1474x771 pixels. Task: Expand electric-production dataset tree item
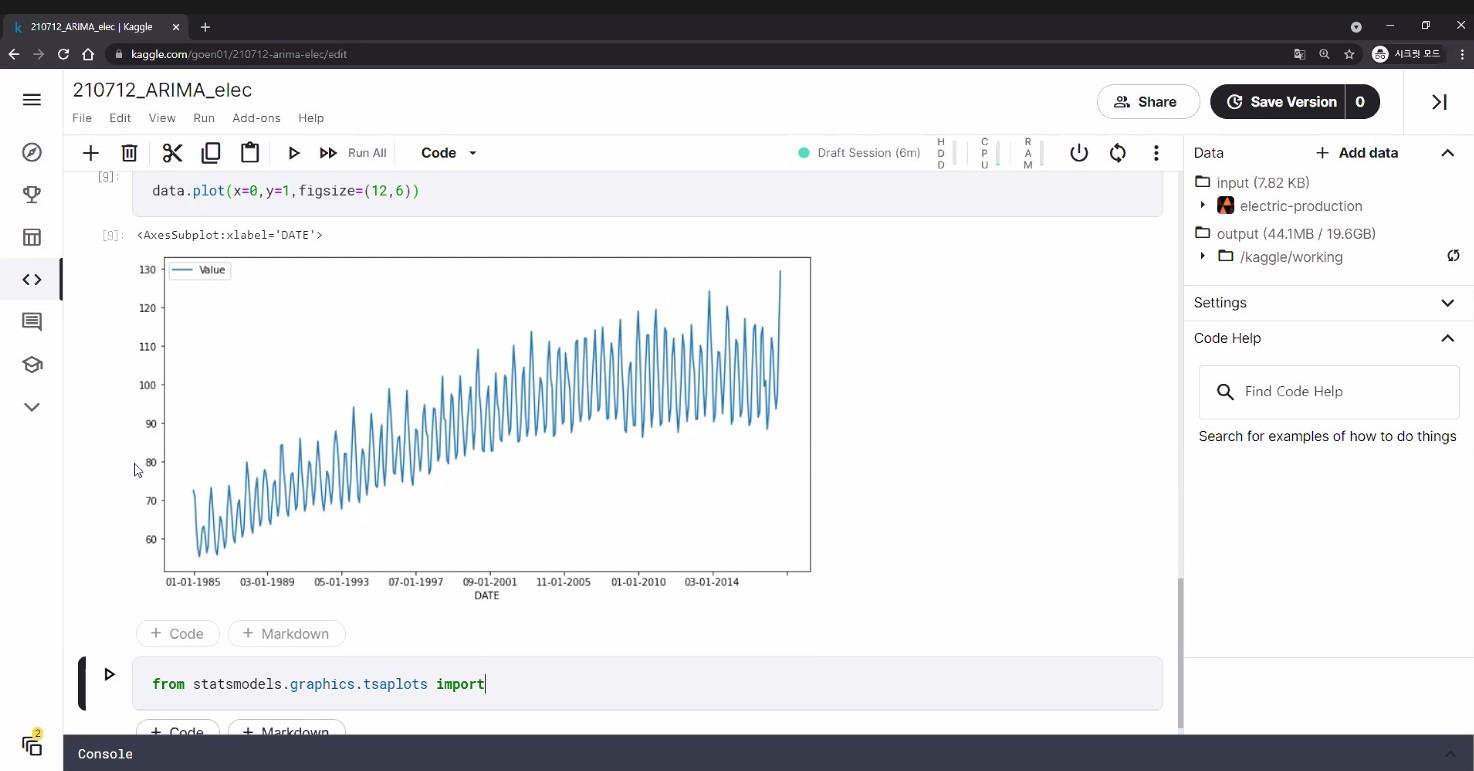click(1203, 206)
